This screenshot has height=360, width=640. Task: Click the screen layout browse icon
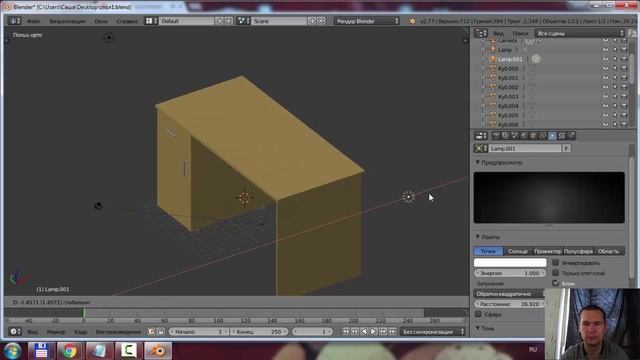click(x=151, y=21)
